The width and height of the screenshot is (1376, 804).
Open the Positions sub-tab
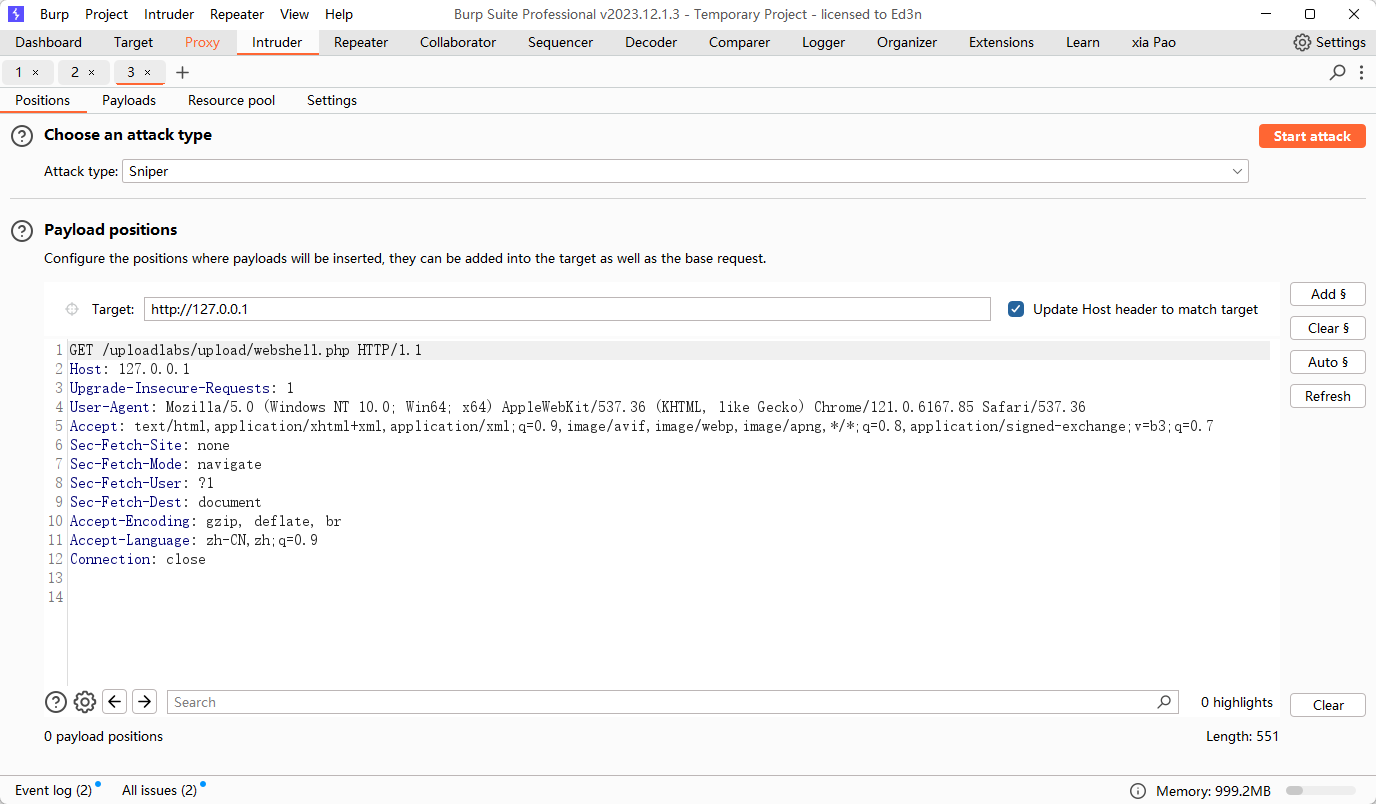[x=43, y=100]
